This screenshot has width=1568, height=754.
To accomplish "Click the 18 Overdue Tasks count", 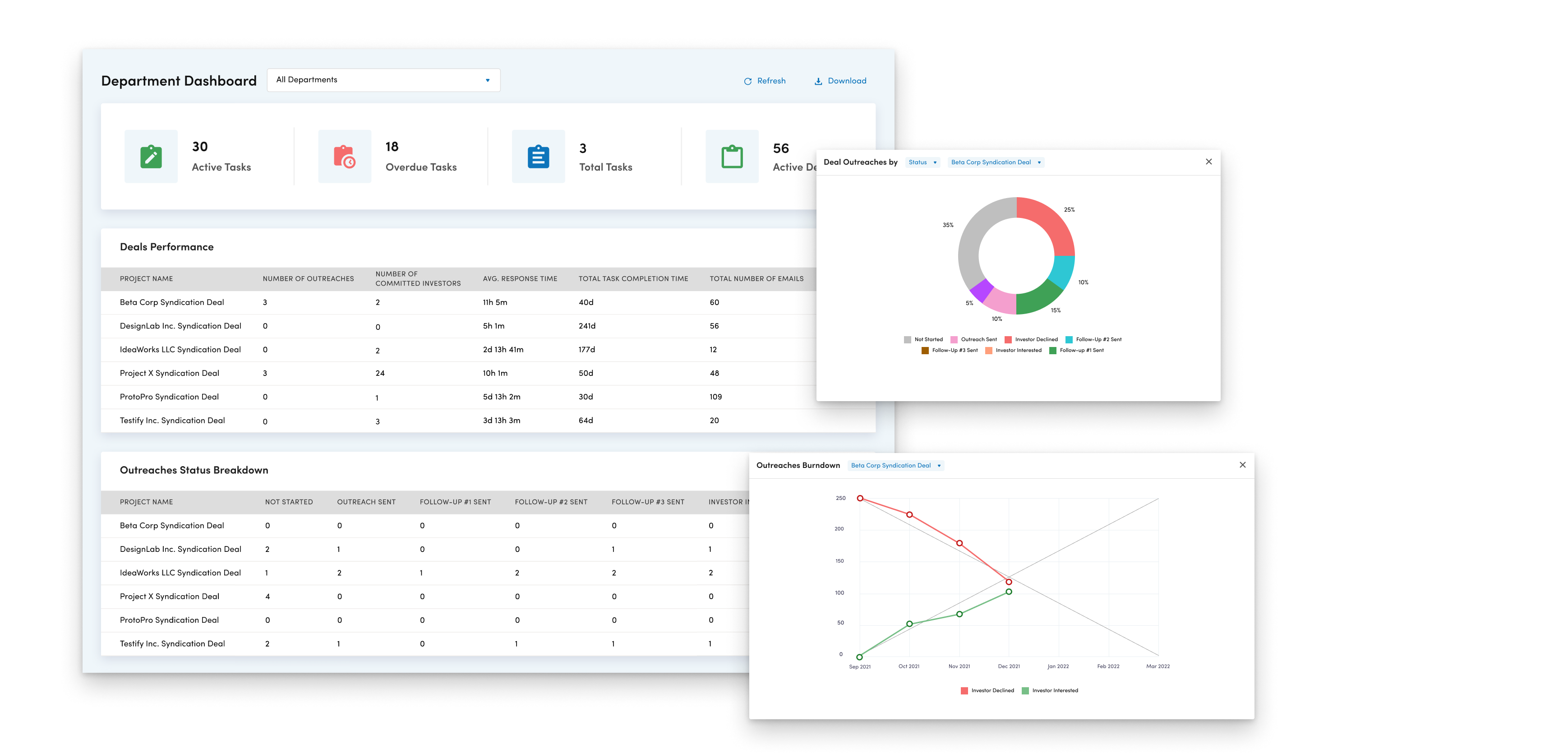I will 392,147.
